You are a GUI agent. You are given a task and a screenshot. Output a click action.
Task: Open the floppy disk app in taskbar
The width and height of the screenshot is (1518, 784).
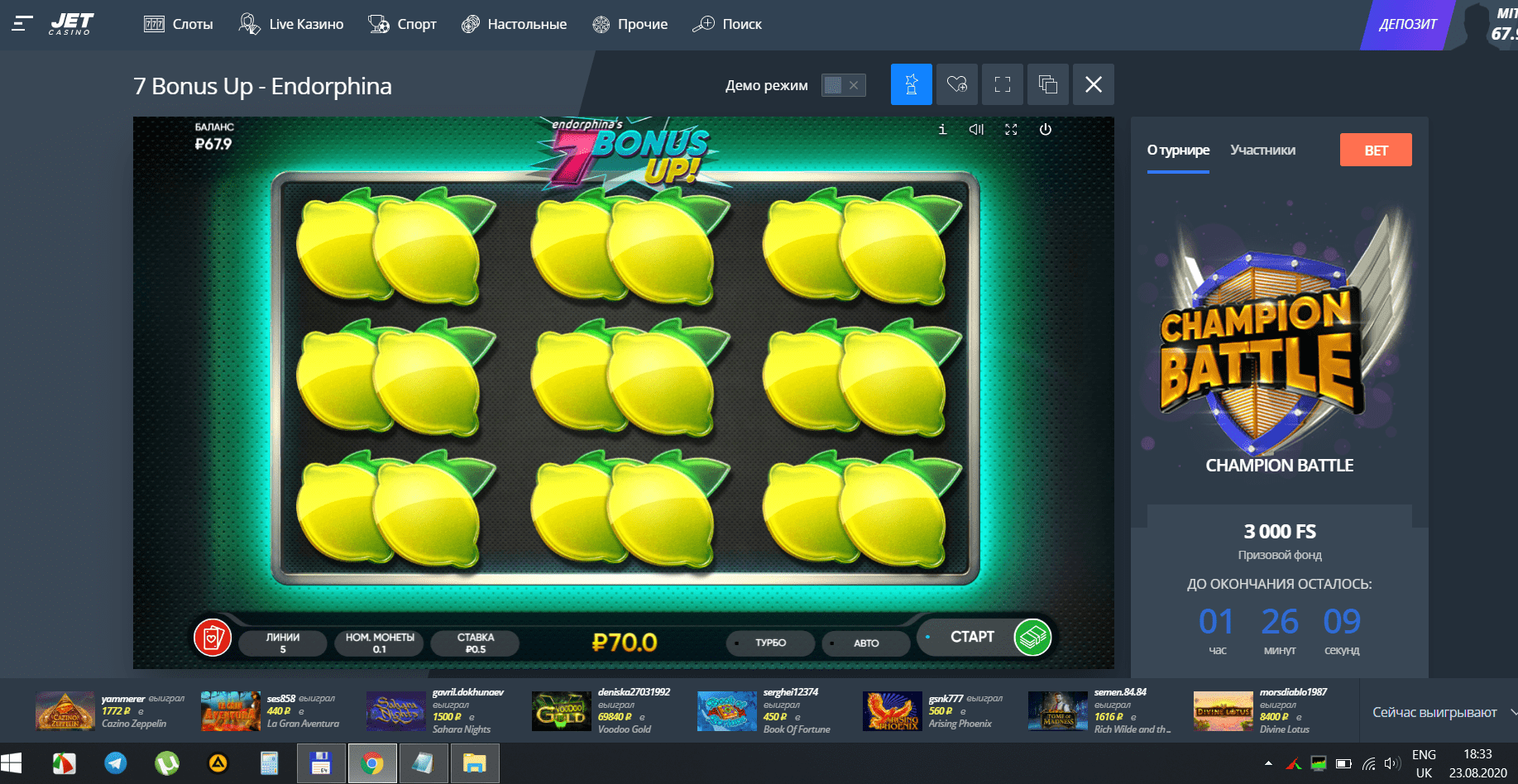tap(321, 763)
